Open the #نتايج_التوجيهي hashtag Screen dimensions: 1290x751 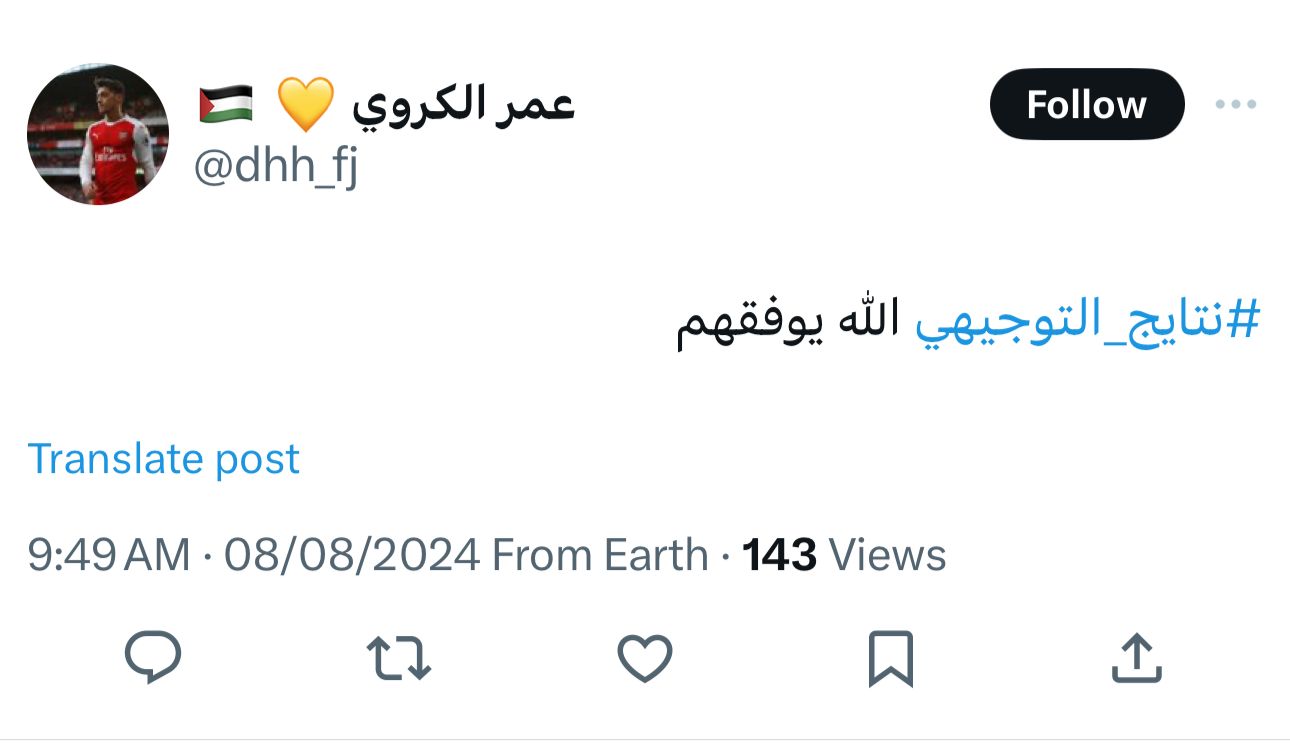(1087, 323)
